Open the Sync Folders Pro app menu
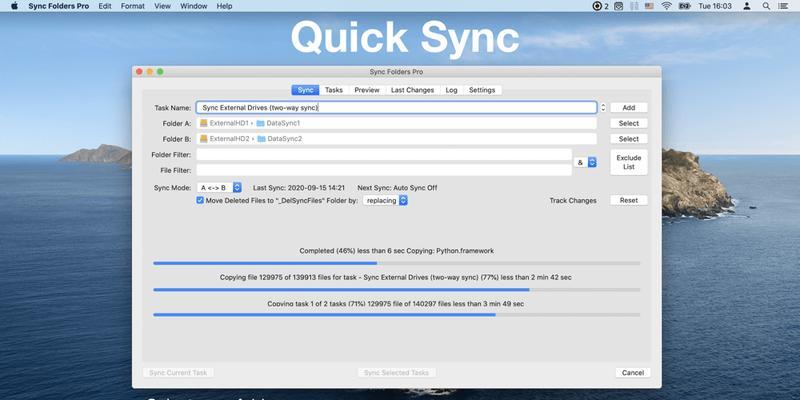This screenshot has height=400, width=800. click(x=59, y=6)
